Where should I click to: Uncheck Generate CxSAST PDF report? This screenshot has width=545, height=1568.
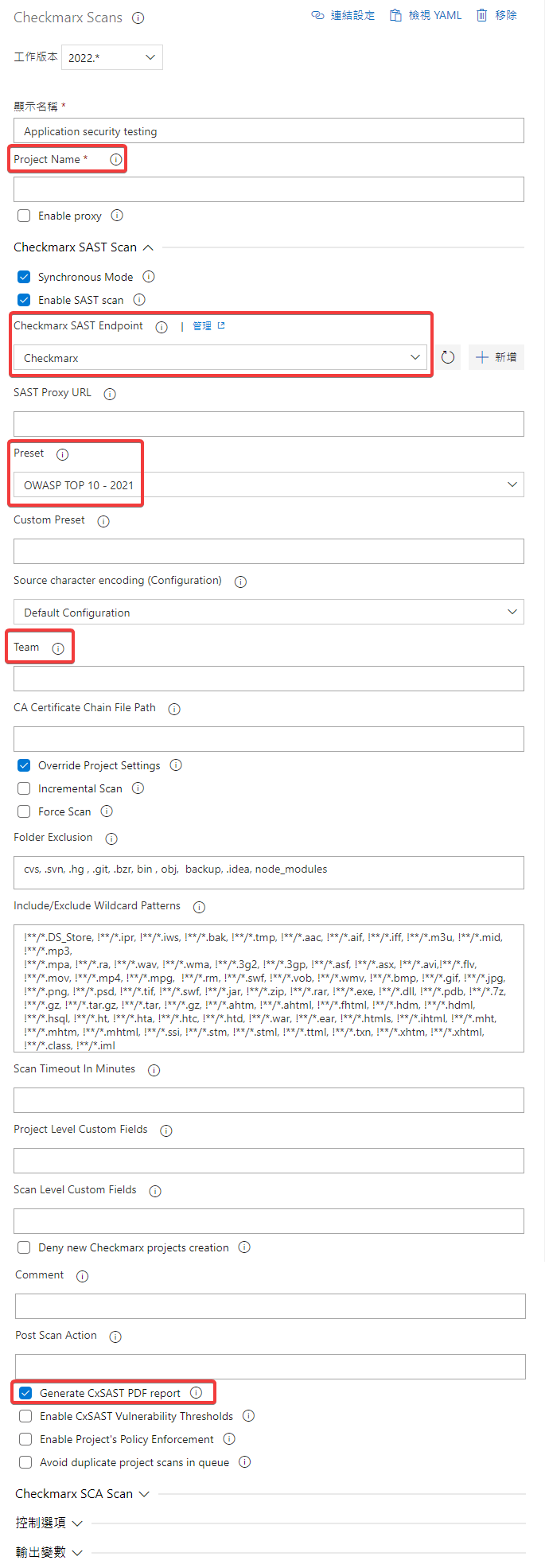(25, 1393)
